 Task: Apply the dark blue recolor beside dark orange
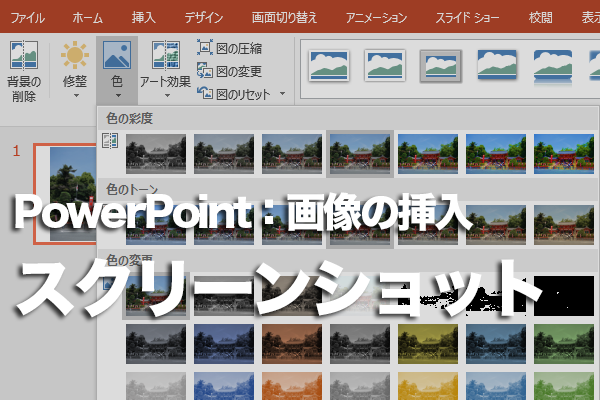point(224,344)
